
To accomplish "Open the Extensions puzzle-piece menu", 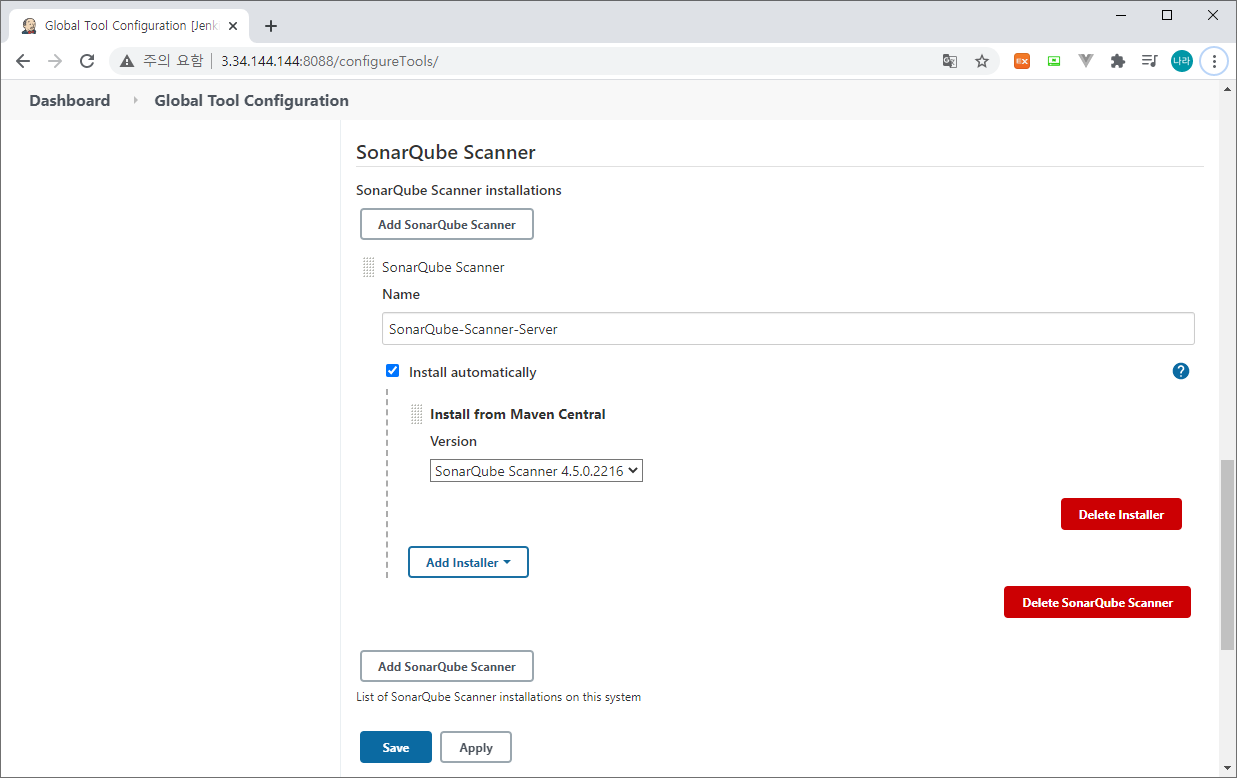I will coord(1118,61).
